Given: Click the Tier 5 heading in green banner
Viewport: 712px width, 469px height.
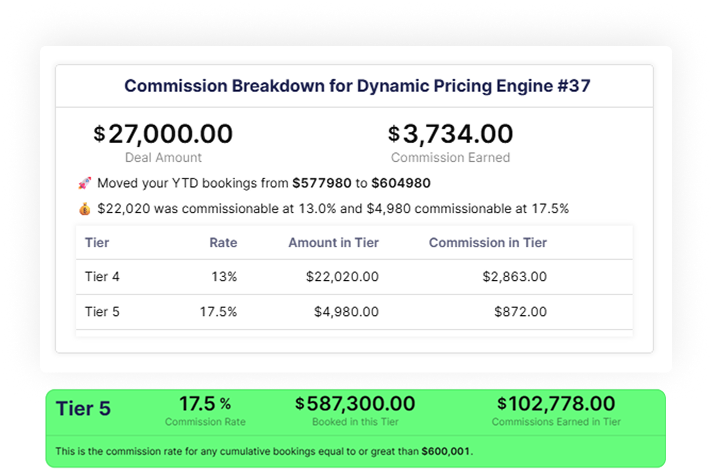Looking at the screenshot, I should [x=83, y=409].
